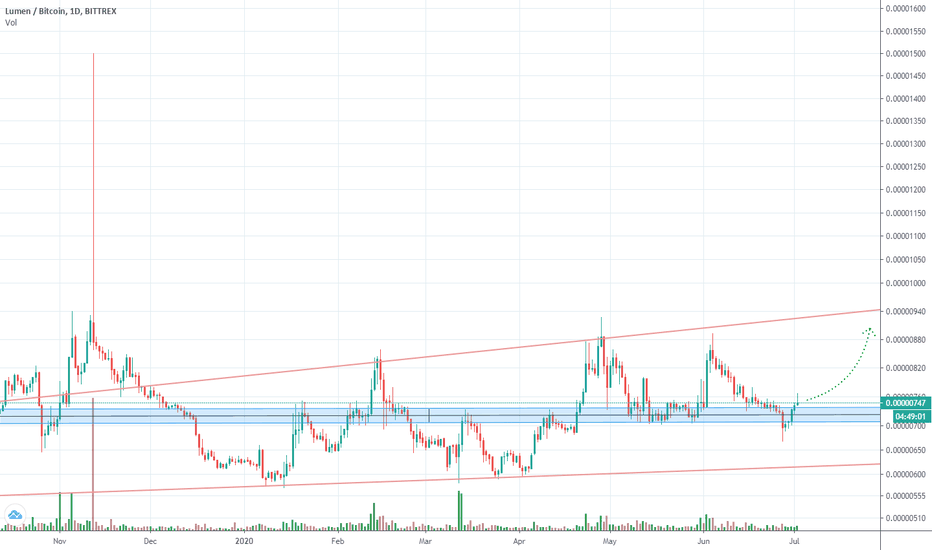The height and width of the screenshot is (550, 932).
Task: Click the Jul date axis label
Action: (794, 541)
